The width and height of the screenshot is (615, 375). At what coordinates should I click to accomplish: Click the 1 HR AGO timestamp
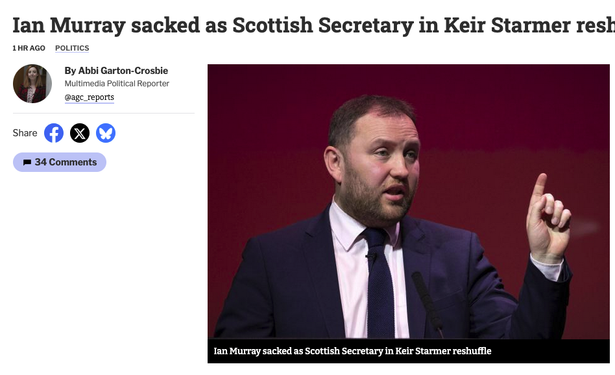point(29,48)
